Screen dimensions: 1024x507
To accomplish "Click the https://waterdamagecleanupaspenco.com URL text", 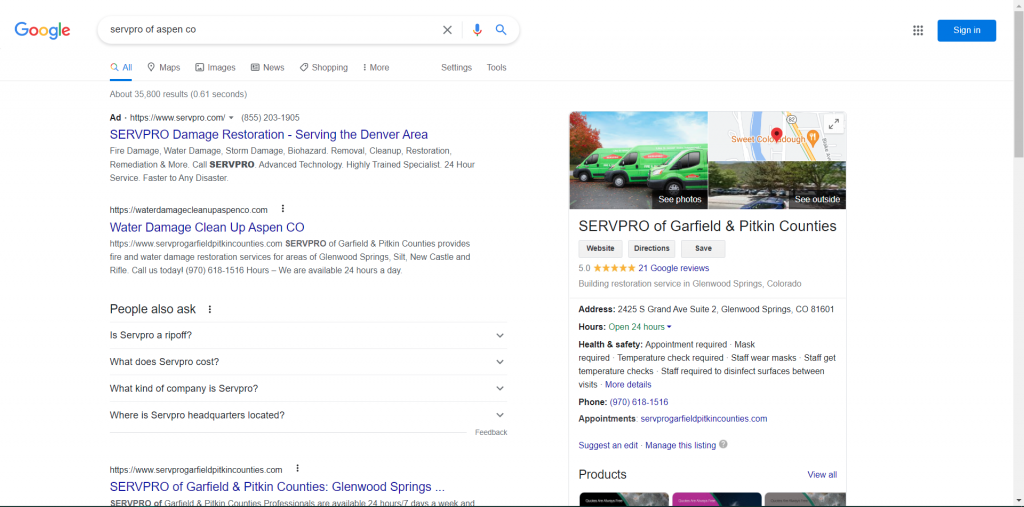I will (189, 210).
